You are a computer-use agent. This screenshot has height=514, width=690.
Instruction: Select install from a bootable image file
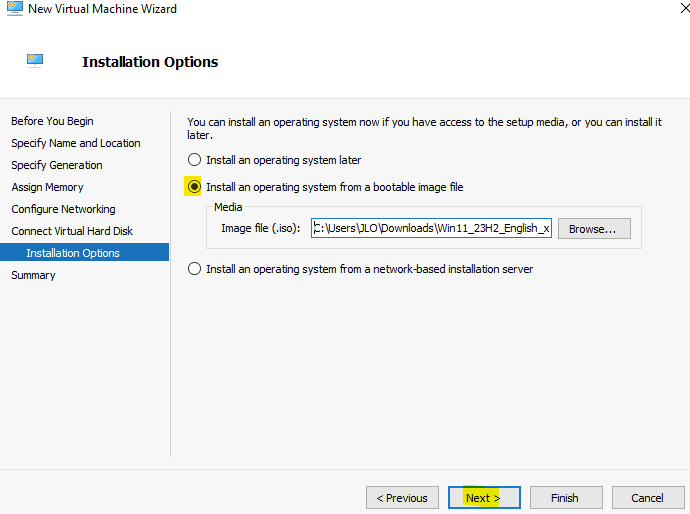[194, 187]
